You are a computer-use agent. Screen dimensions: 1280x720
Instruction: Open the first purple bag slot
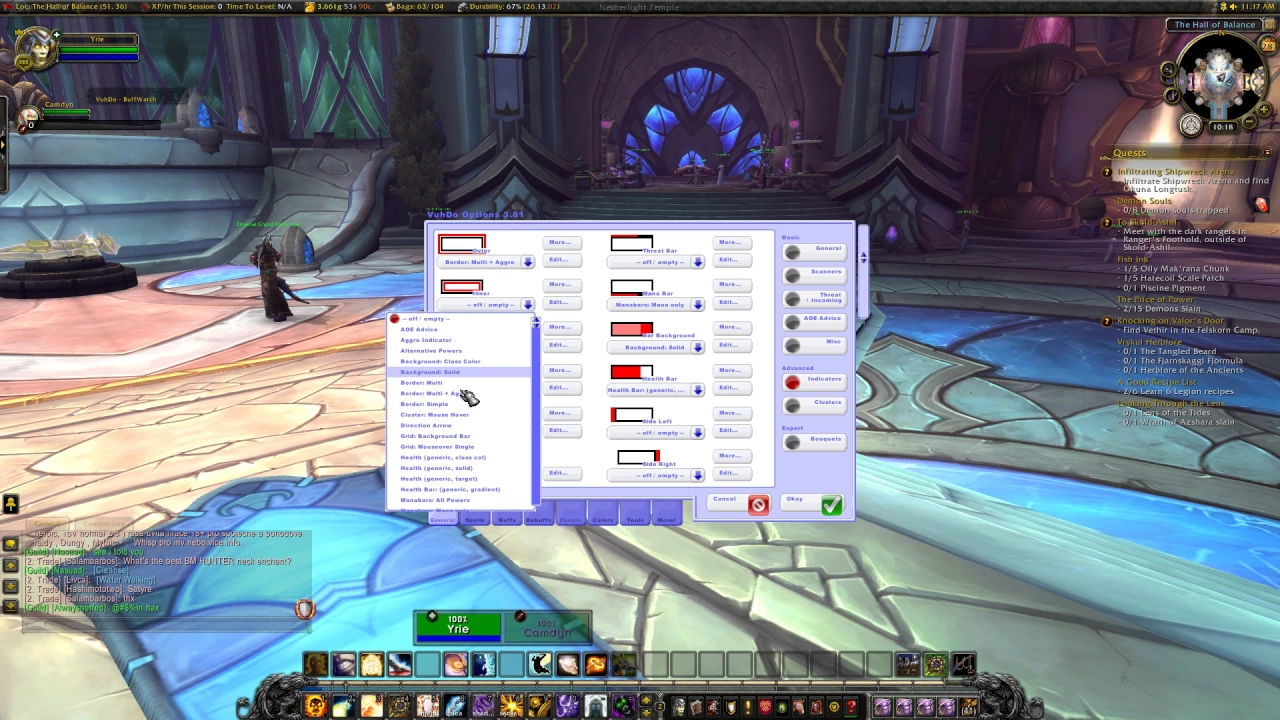882,706
